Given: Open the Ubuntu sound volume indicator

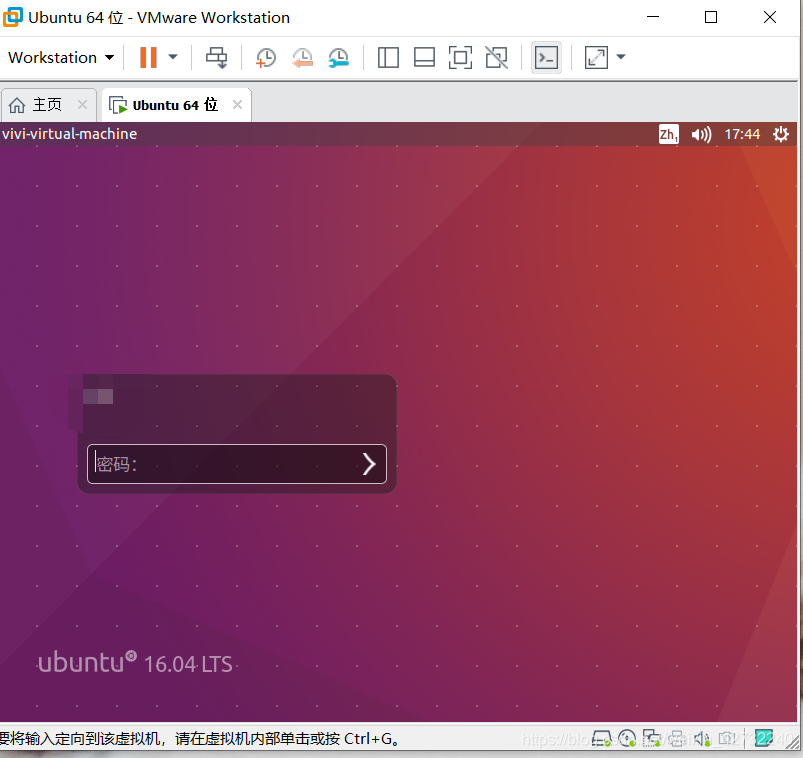Looking at the screenshot, I should (701, 134).
